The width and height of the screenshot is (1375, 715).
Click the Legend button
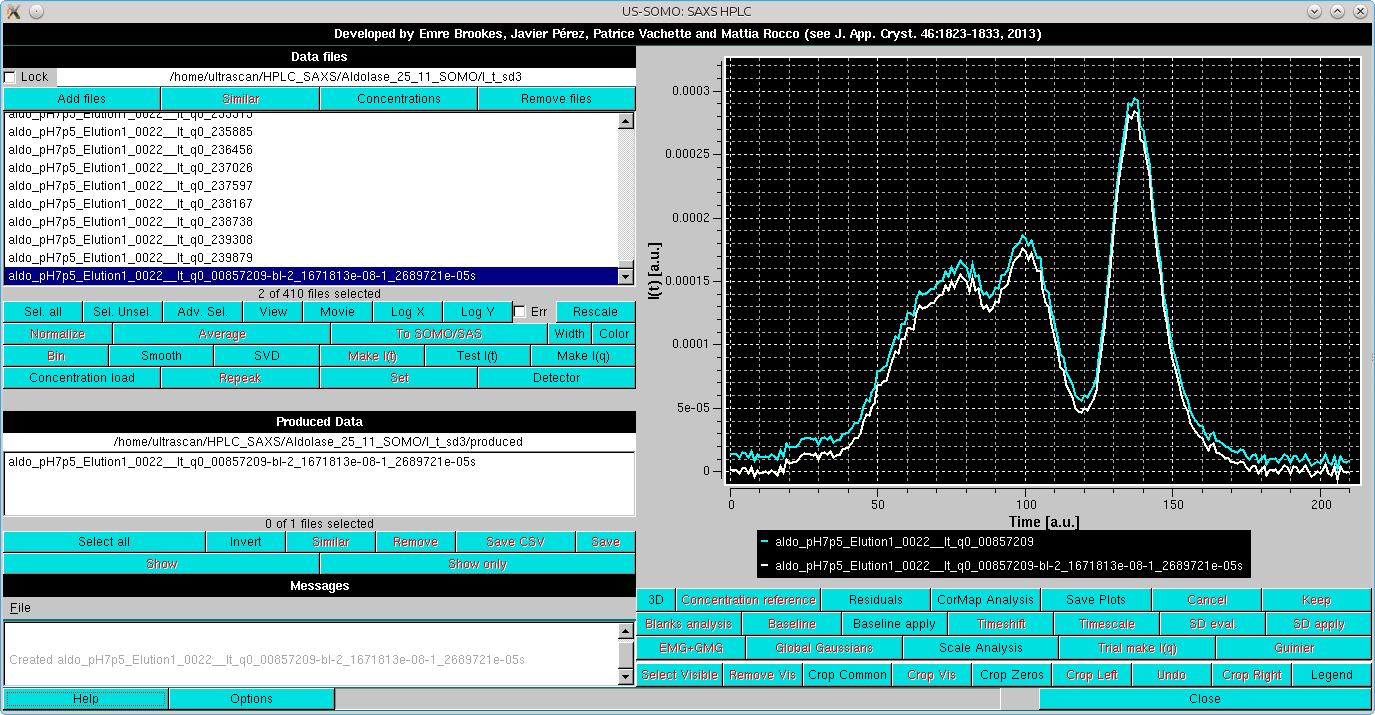point(1331,675)
